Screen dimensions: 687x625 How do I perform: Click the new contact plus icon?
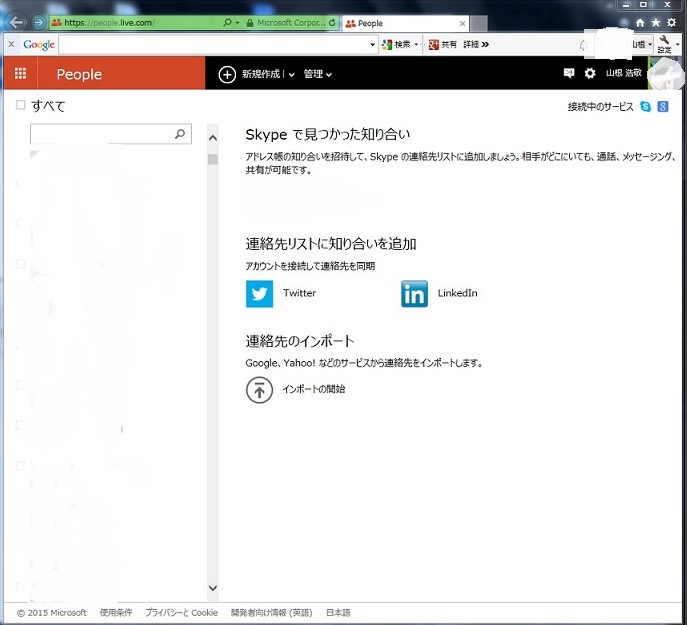[227, 75]
